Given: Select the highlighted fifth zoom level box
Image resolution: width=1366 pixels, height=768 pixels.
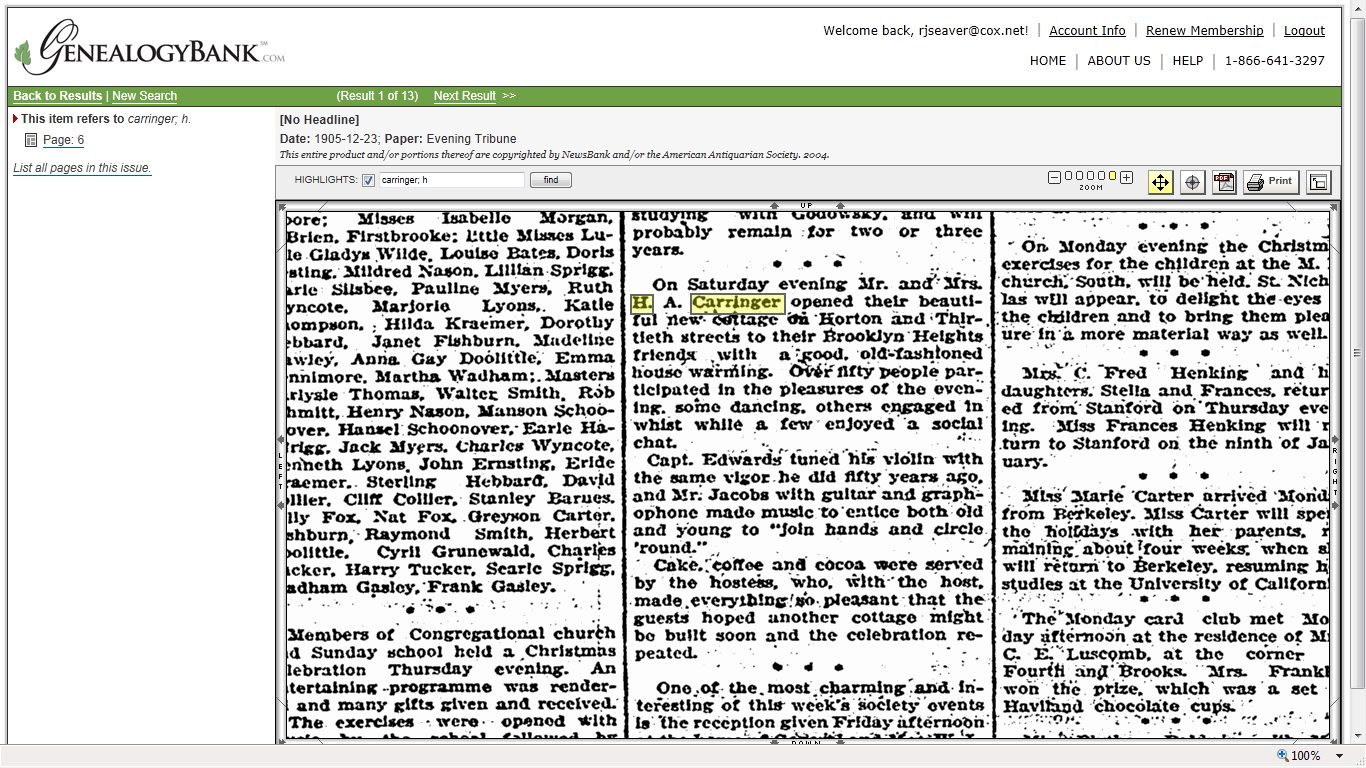Looking at the screenshot, I should [1112, 176].
